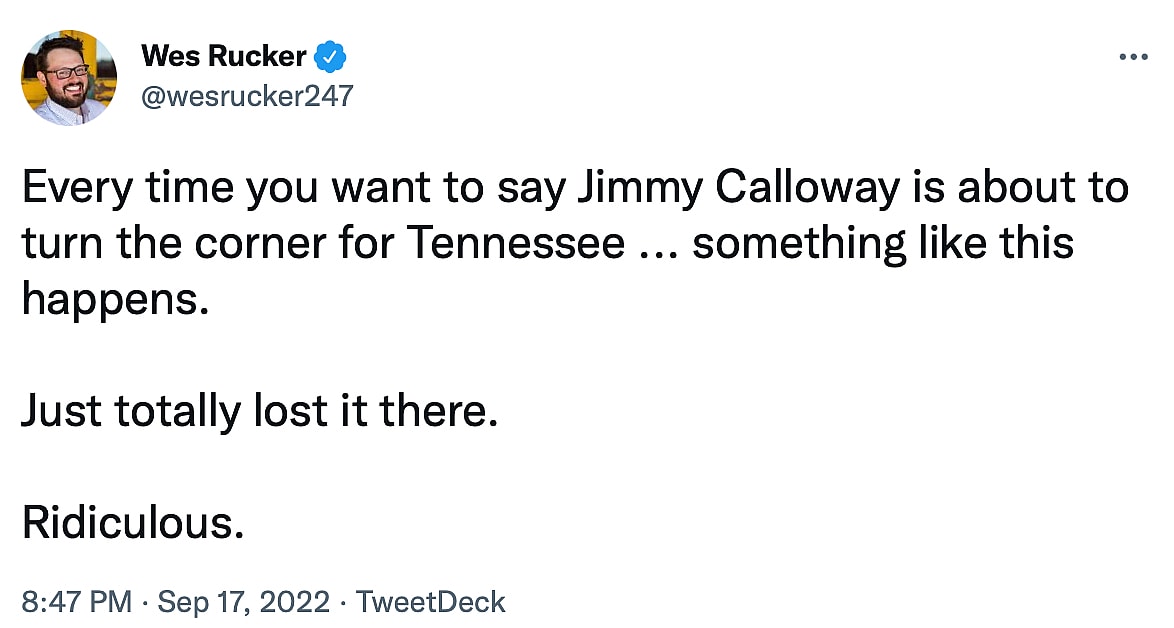
Task: Open the @wesrucker247 handle link
Action: coord(248,96)
